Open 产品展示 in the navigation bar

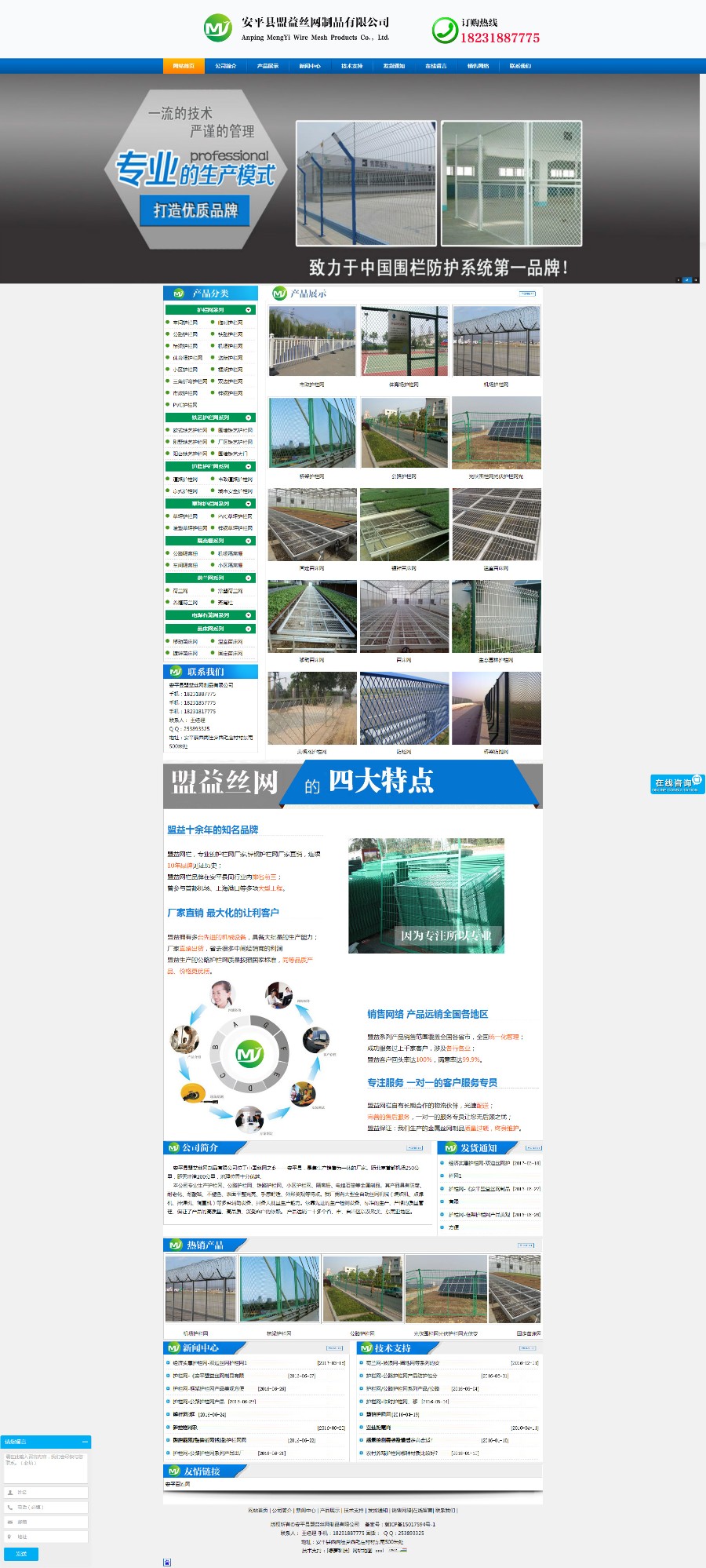pyautogui.click(x=267, y=66)
